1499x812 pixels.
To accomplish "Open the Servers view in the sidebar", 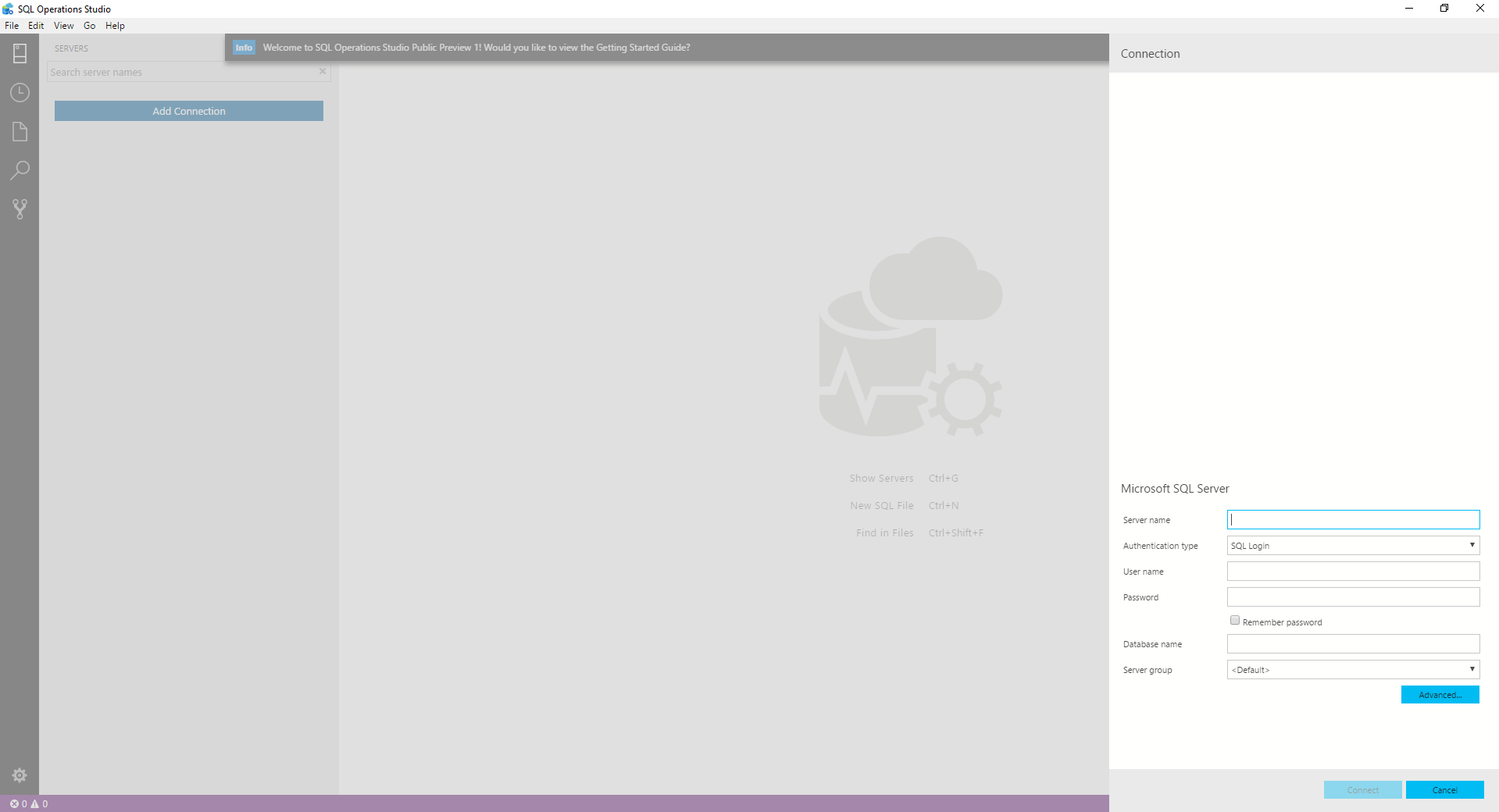I will pyautogui.click(x=20, y=53).
